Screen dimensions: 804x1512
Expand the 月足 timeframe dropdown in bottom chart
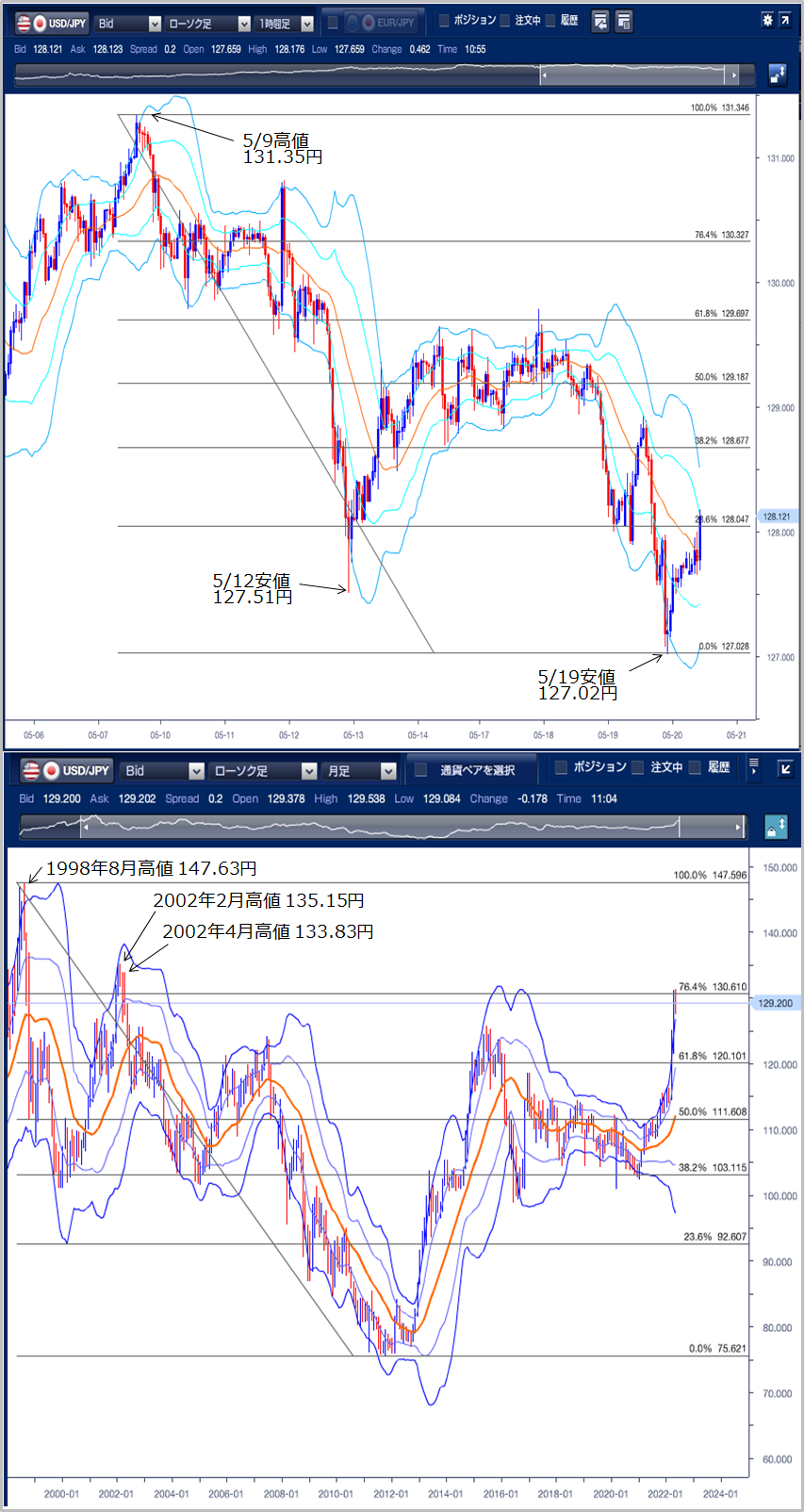pos(360,771)
